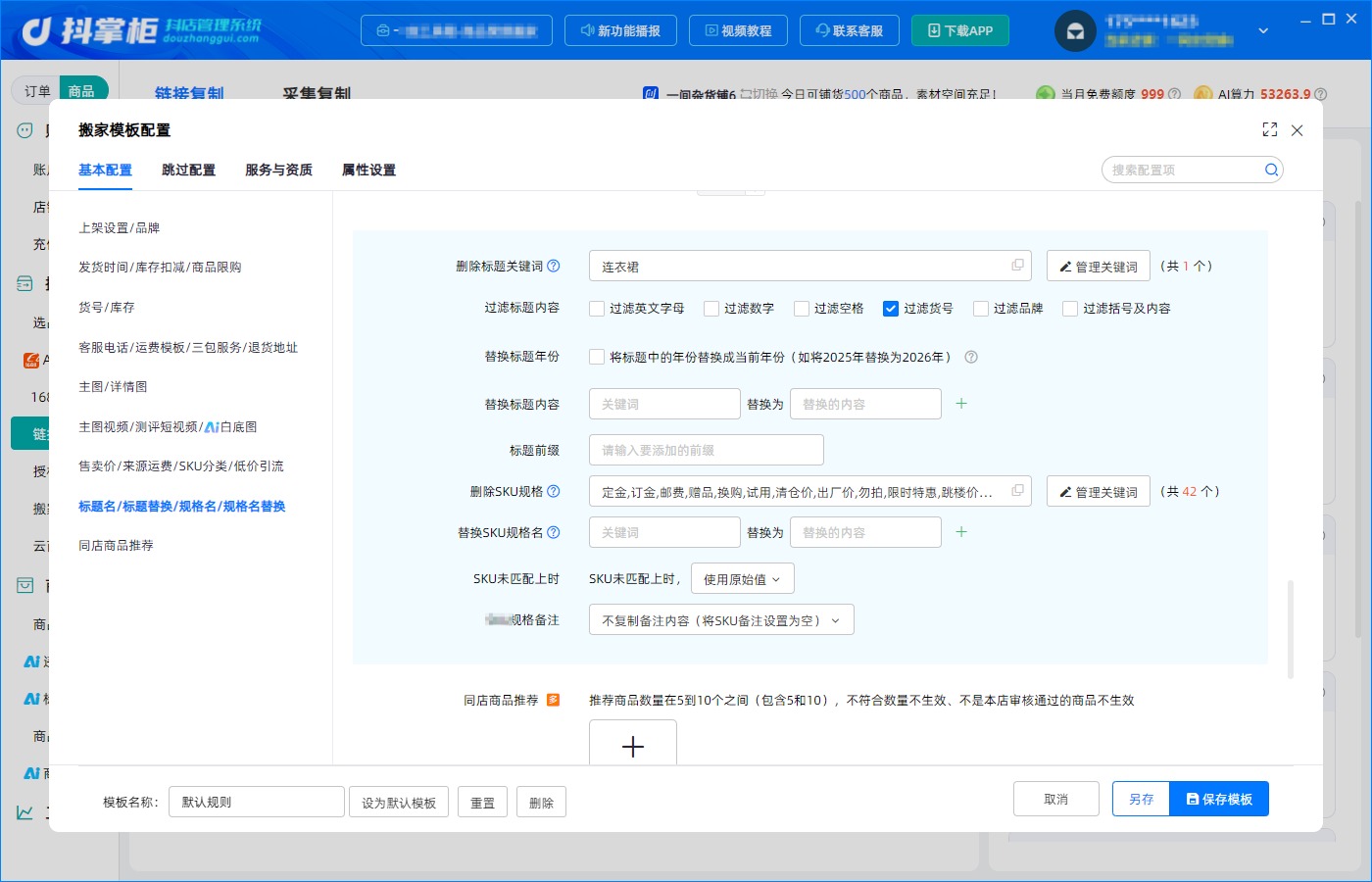Image resolution: width=1372 pixels, height=882 pixels.
Task: Switch to 跳过配置 tab
Action: [x=188, y=170]
